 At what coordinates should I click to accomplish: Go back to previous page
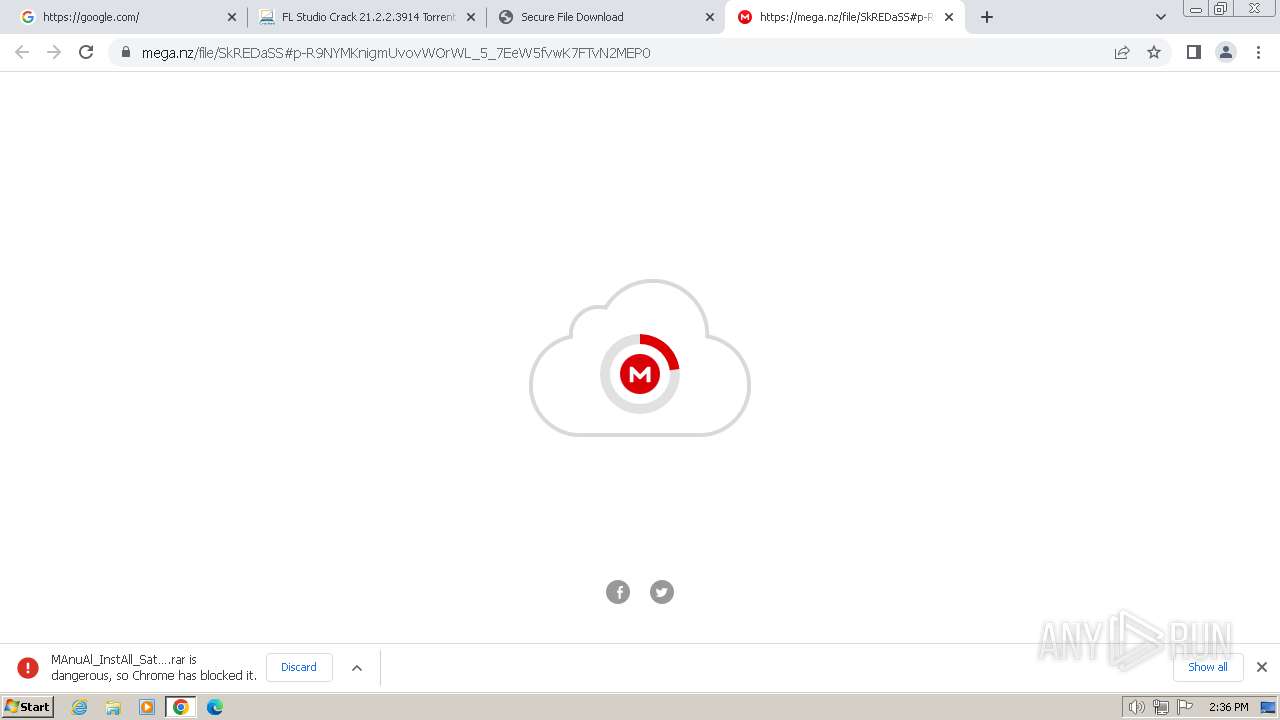coord(22,52)
